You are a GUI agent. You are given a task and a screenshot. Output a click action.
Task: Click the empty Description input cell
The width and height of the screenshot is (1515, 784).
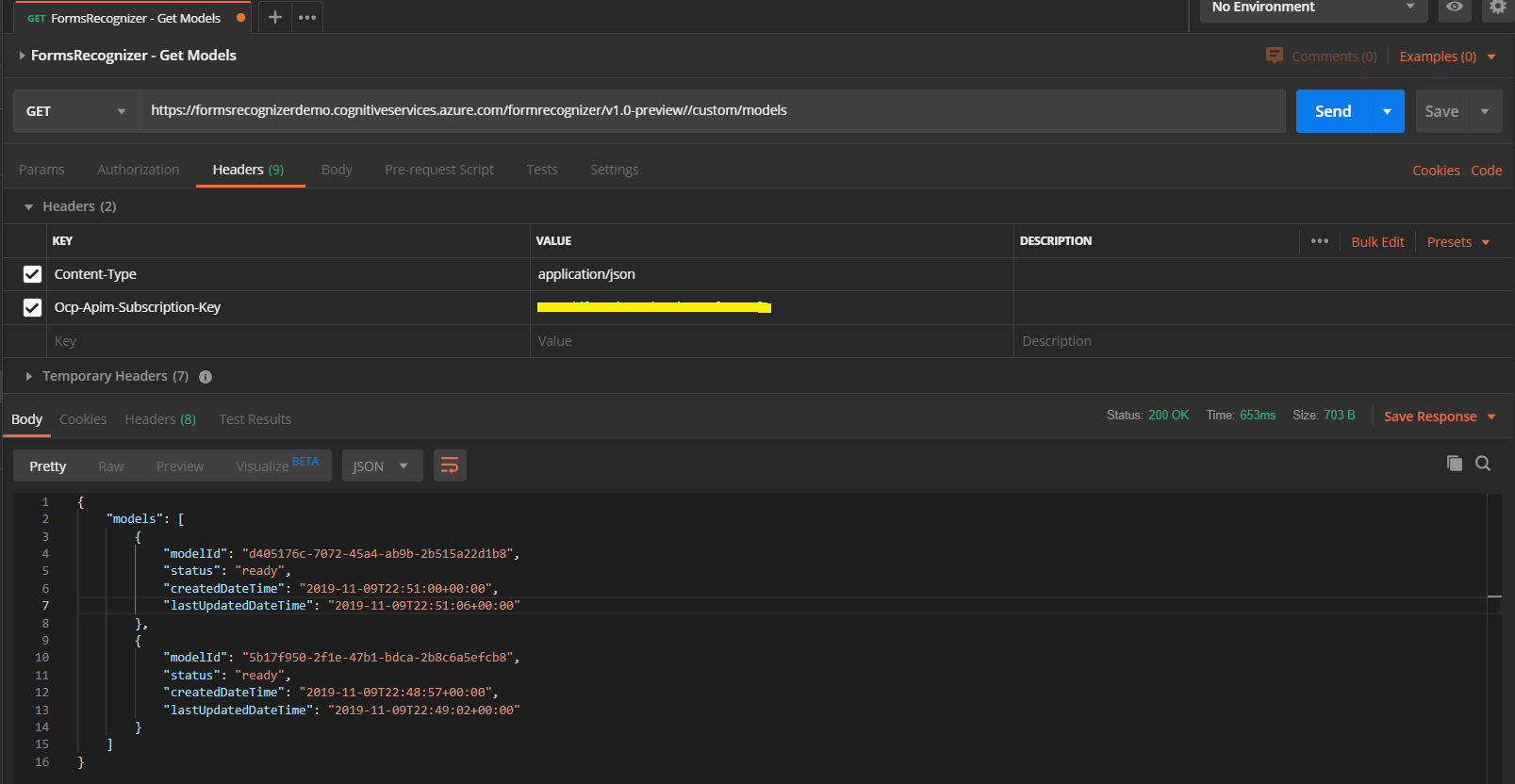click(x=1261, y=341)
